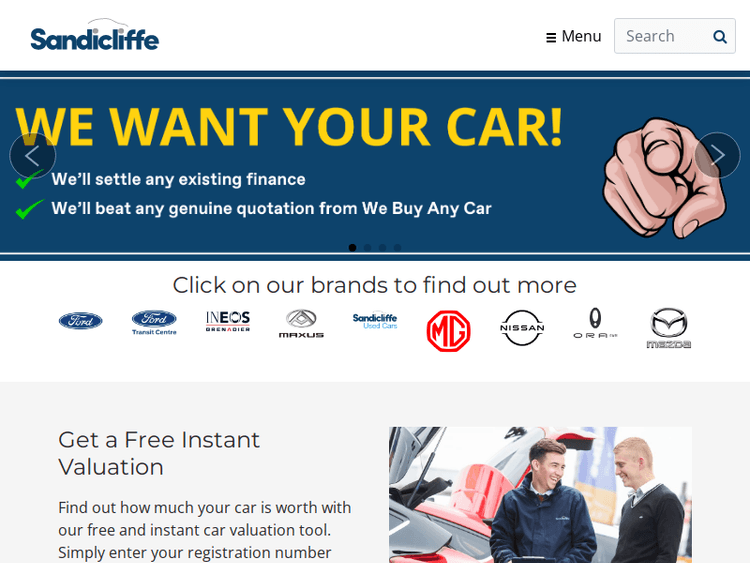The width and height of the screenshot is (750, 563).
Task: Open the Sandicliffe Used Cars logo
Action: pos(375,321)
